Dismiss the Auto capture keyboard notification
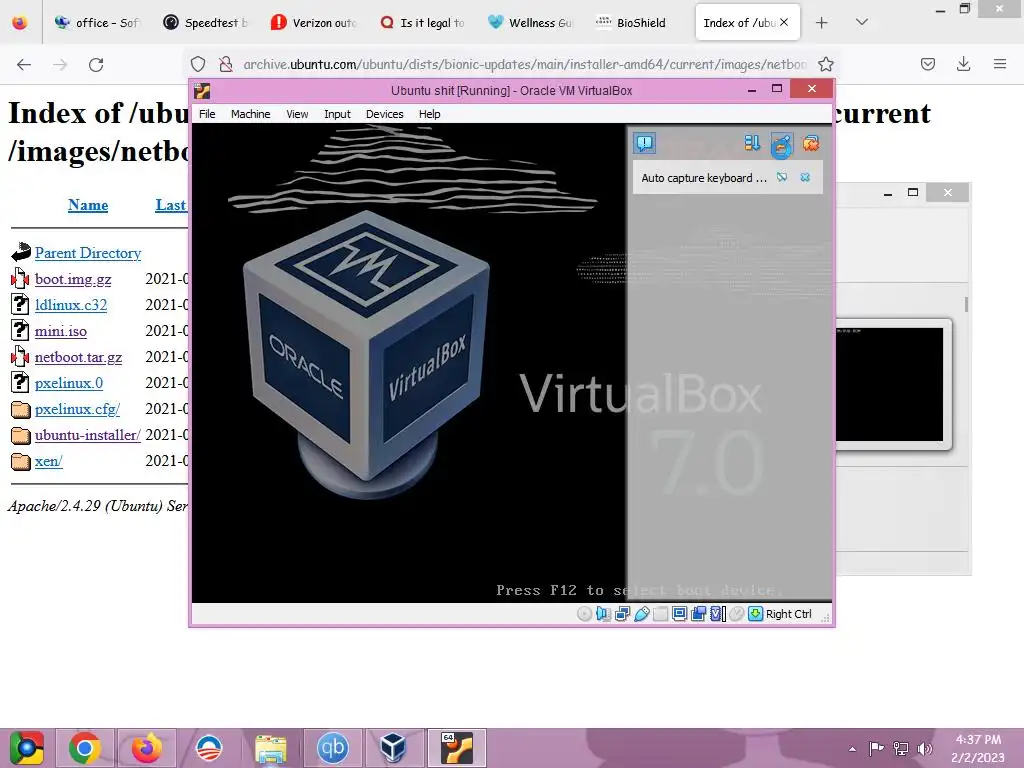The width and height of the screenshot is (1024, 768). click(x=805, y=178)
